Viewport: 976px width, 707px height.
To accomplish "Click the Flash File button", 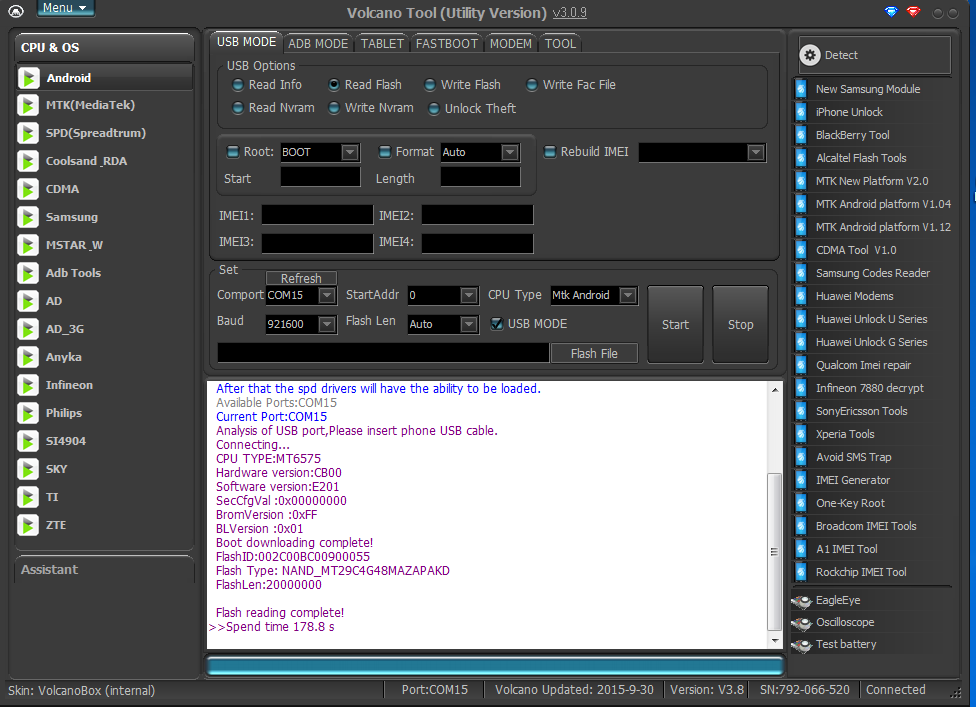I will coord(594,353).
